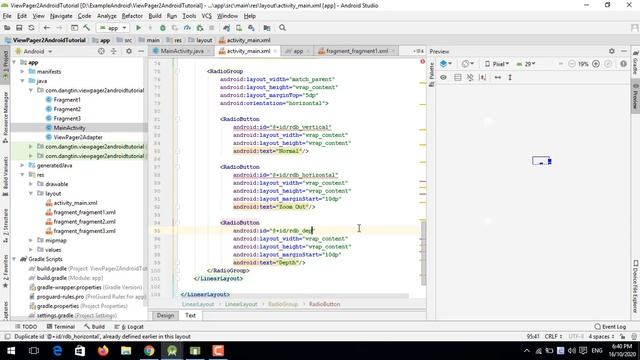Click the Make Project hammer icon
Screen dimensions: 640x360
click(x=87, y=28)
